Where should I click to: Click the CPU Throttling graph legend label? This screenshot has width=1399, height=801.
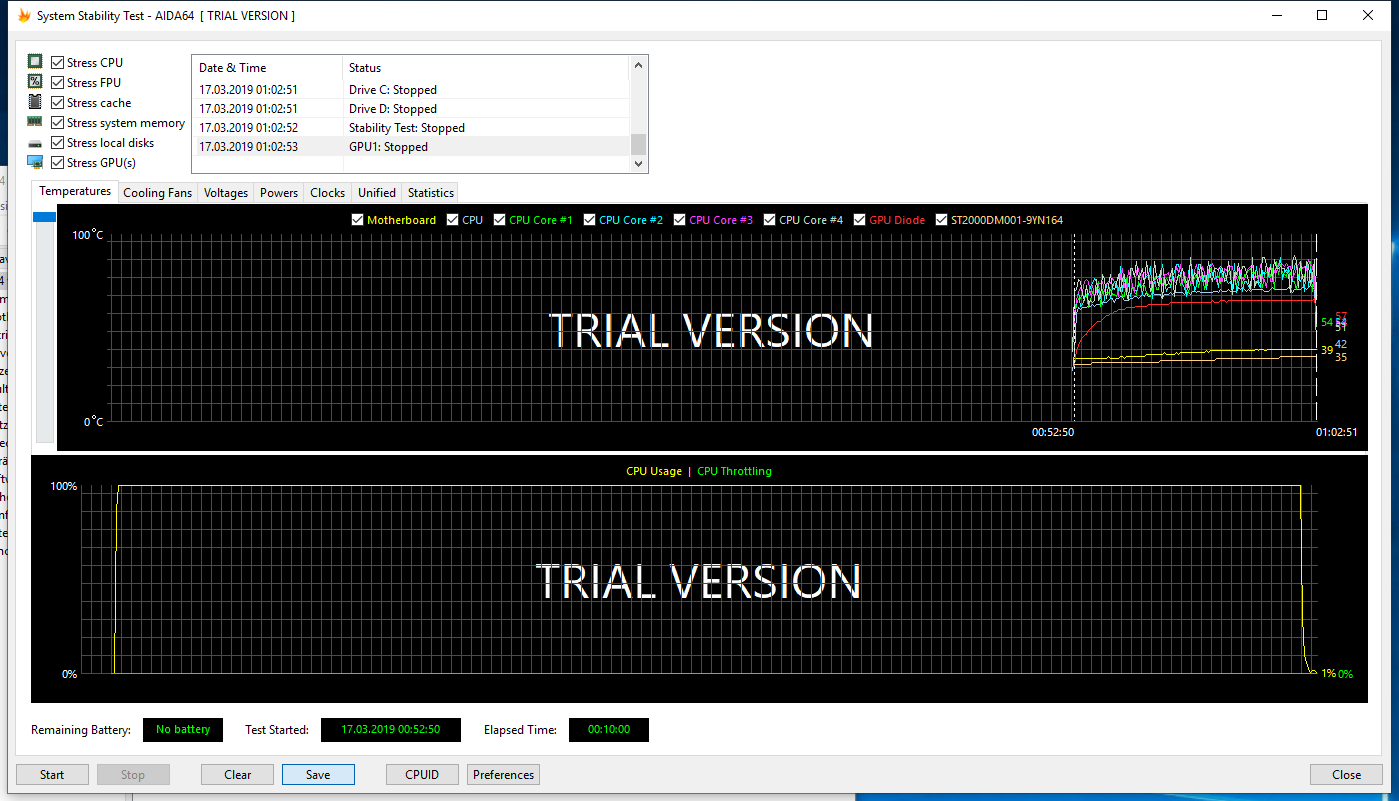(734, 471)
